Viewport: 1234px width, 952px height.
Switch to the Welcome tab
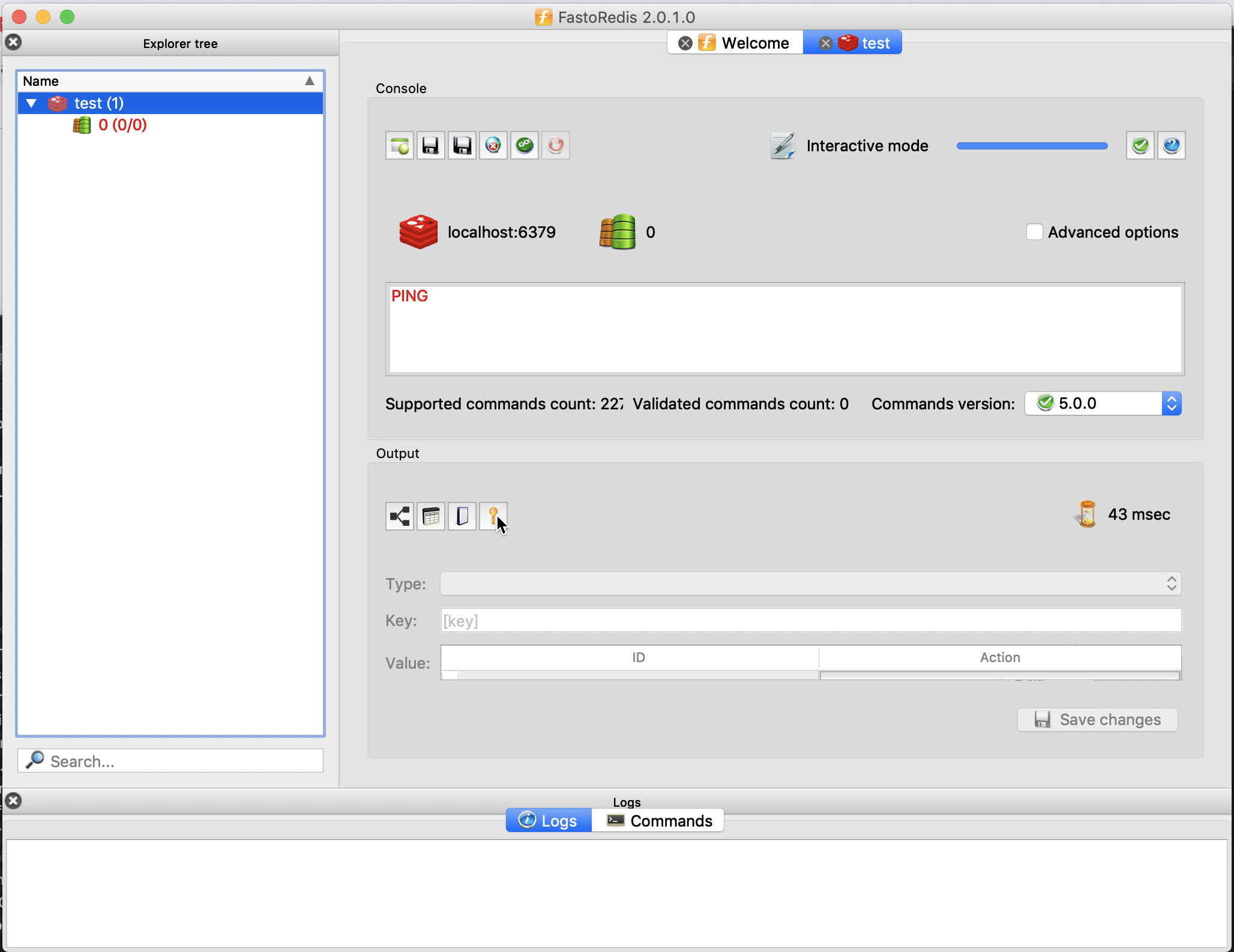pos(736,43)
